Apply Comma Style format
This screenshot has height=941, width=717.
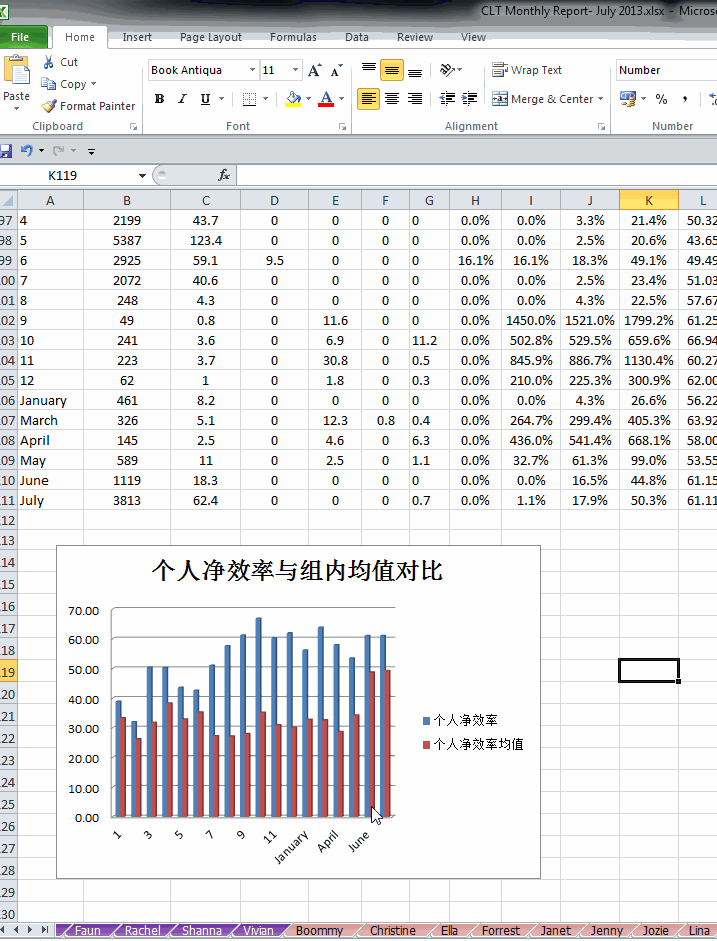click(685, 99)
